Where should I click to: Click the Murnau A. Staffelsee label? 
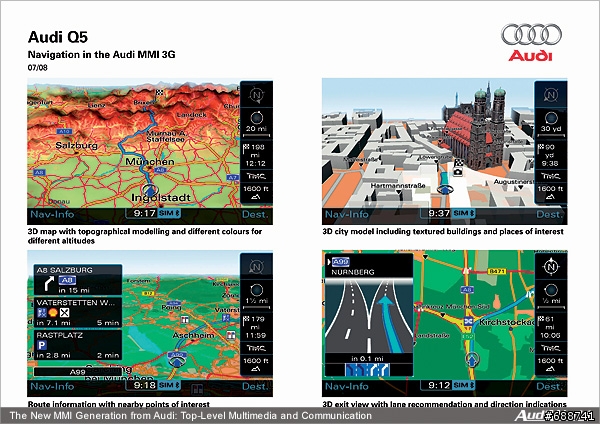click(166, 136)
